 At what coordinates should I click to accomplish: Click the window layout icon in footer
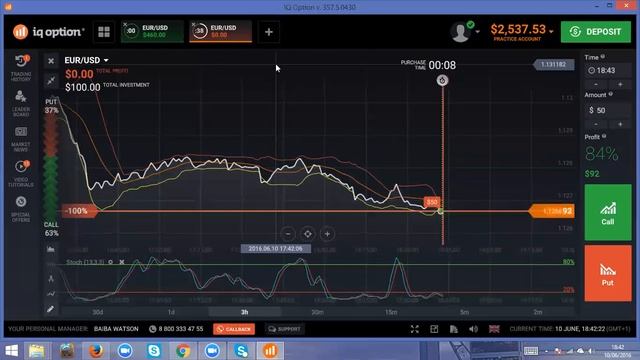pyautogui.click(x=434, y=329)
